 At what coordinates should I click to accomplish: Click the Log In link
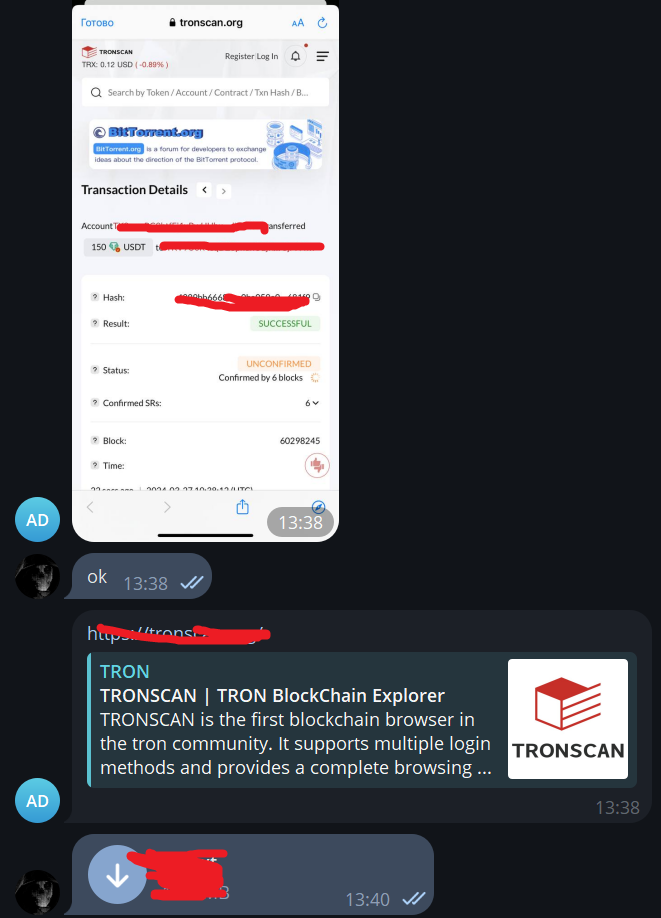(268, 56)
